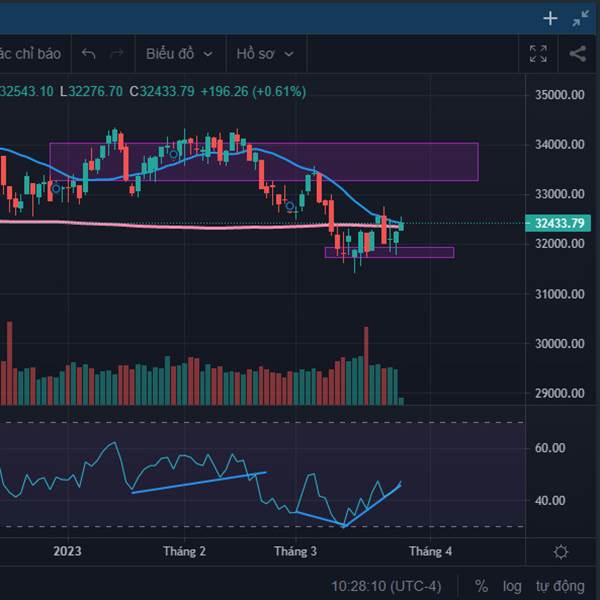Click the C32433.79 close value

pos(162,91)
